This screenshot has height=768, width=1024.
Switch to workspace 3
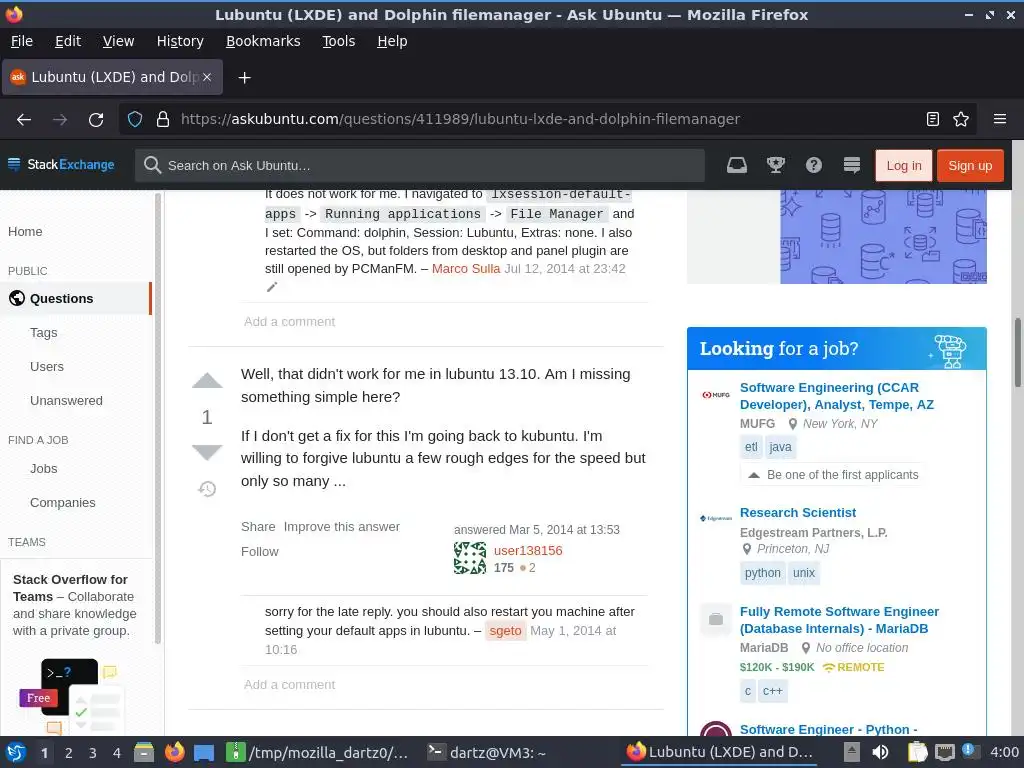[93, 753]
